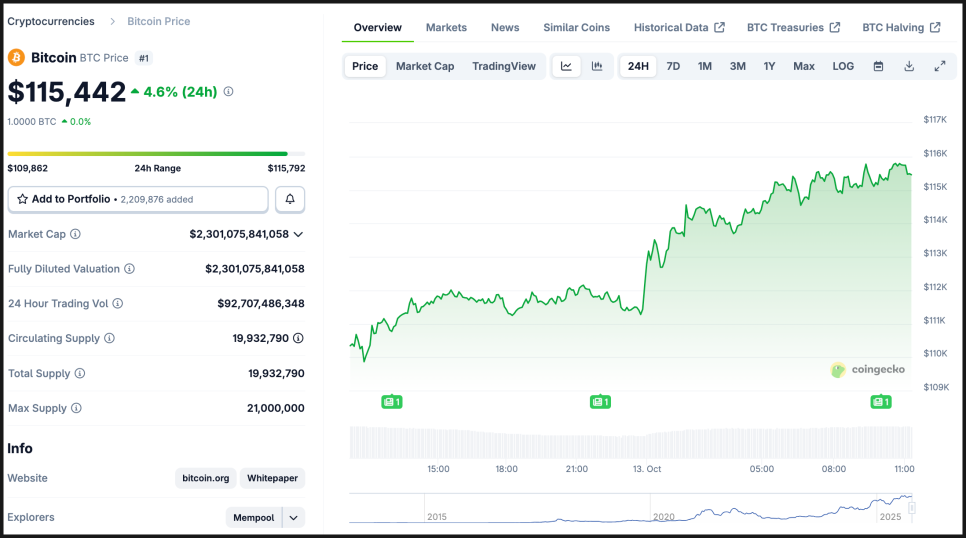Go to Historical Data tab

click(x=678, y=27)
